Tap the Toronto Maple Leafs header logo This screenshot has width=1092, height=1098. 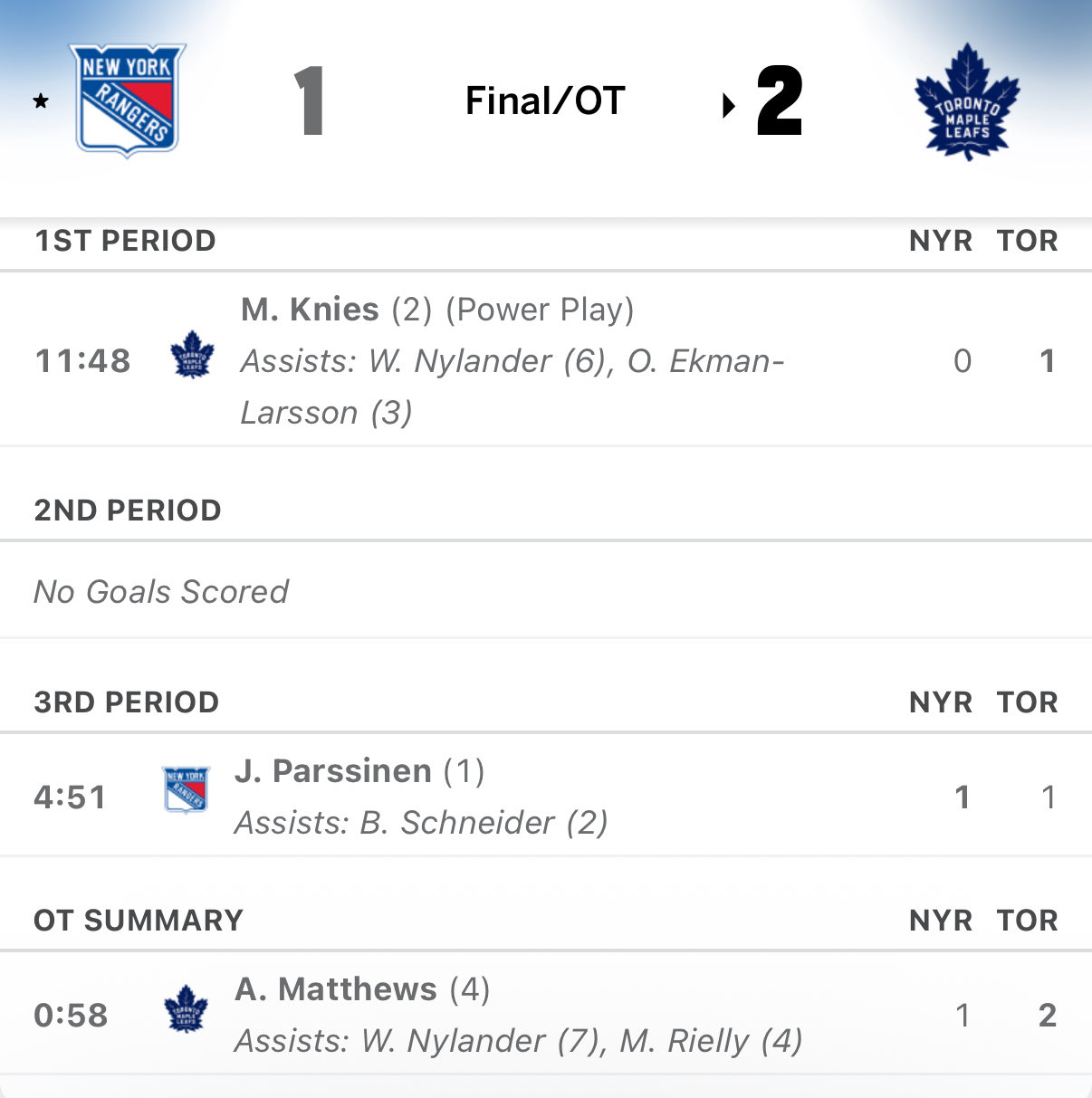tap(967, 101)
